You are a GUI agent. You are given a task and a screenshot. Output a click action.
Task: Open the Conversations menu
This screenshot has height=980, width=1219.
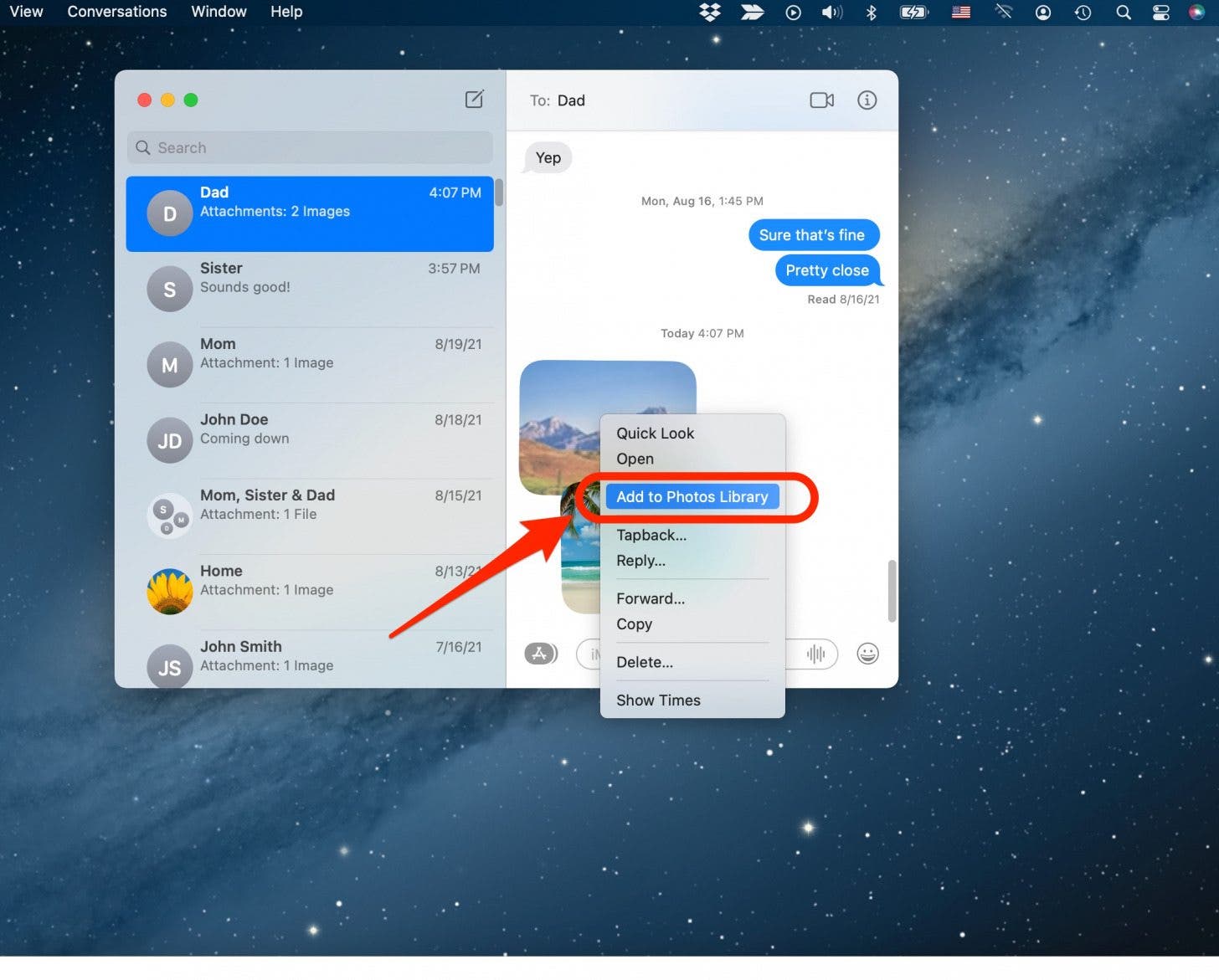[x=117, y=12]
